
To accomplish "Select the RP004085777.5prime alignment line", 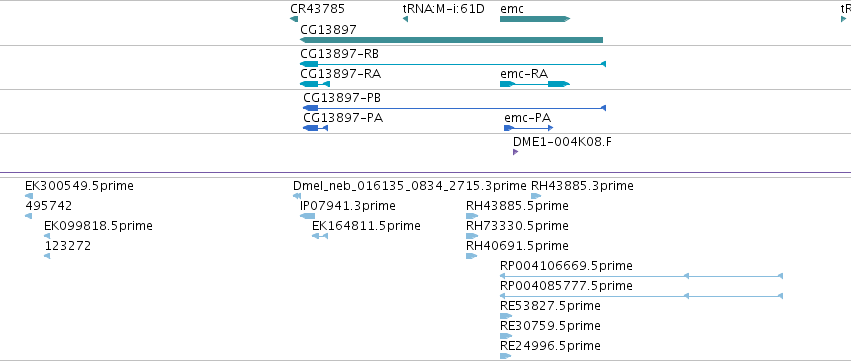I will pos(642,296).
